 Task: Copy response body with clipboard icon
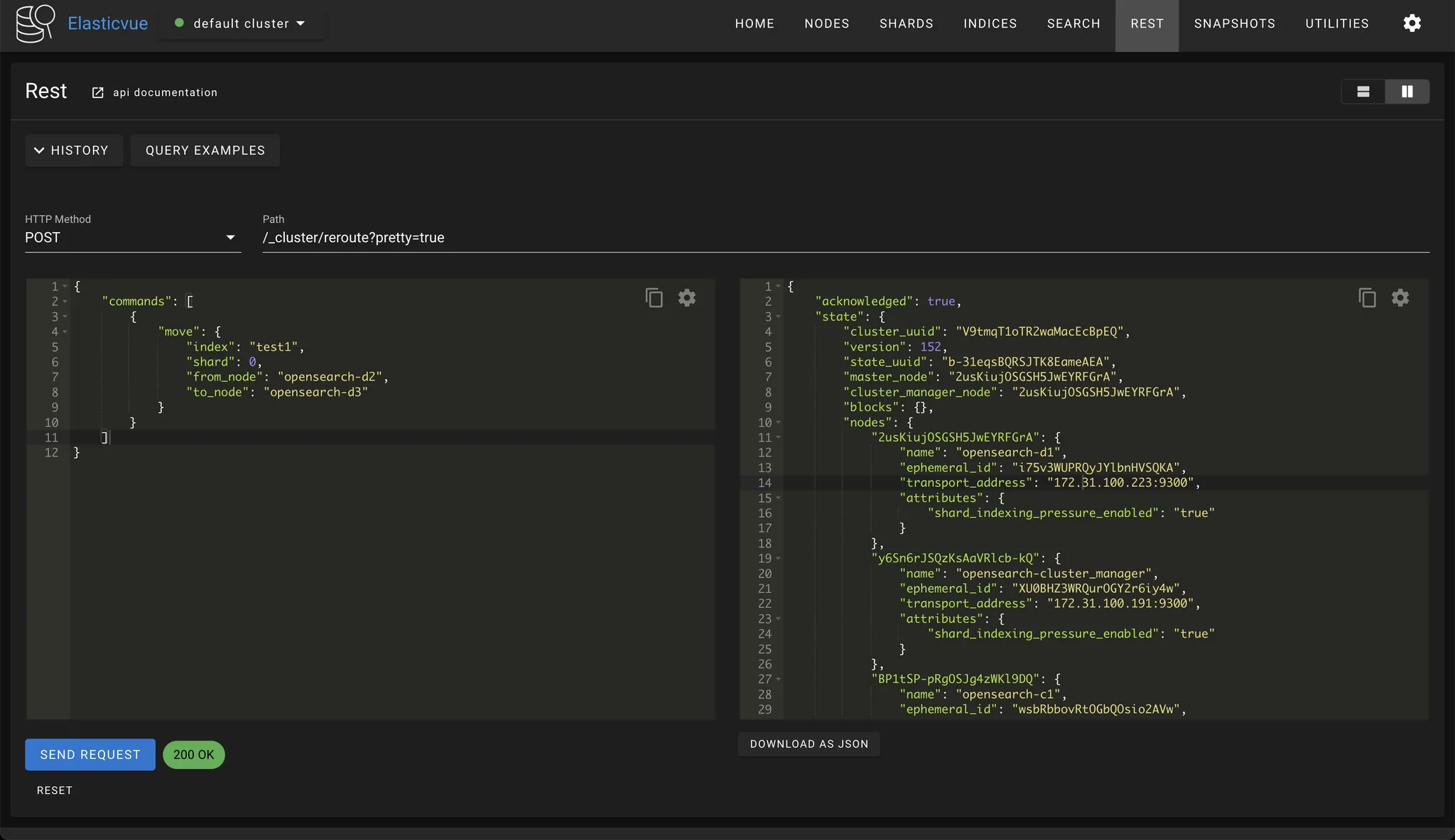(1367, 298)
